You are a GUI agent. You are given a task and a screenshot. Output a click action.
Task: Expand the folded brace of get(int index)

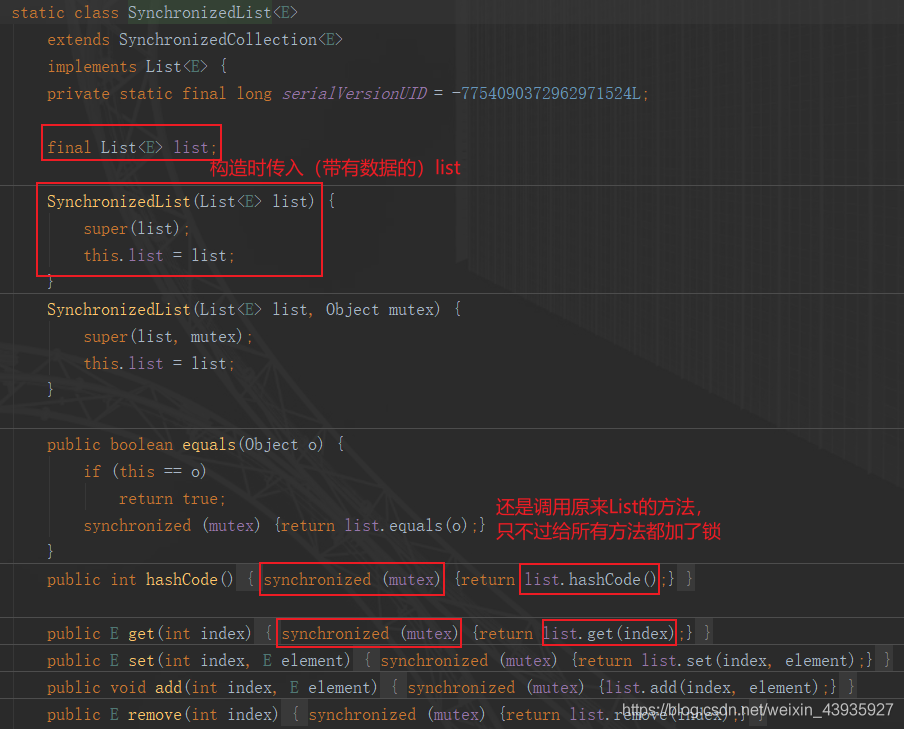pos(270,633)
